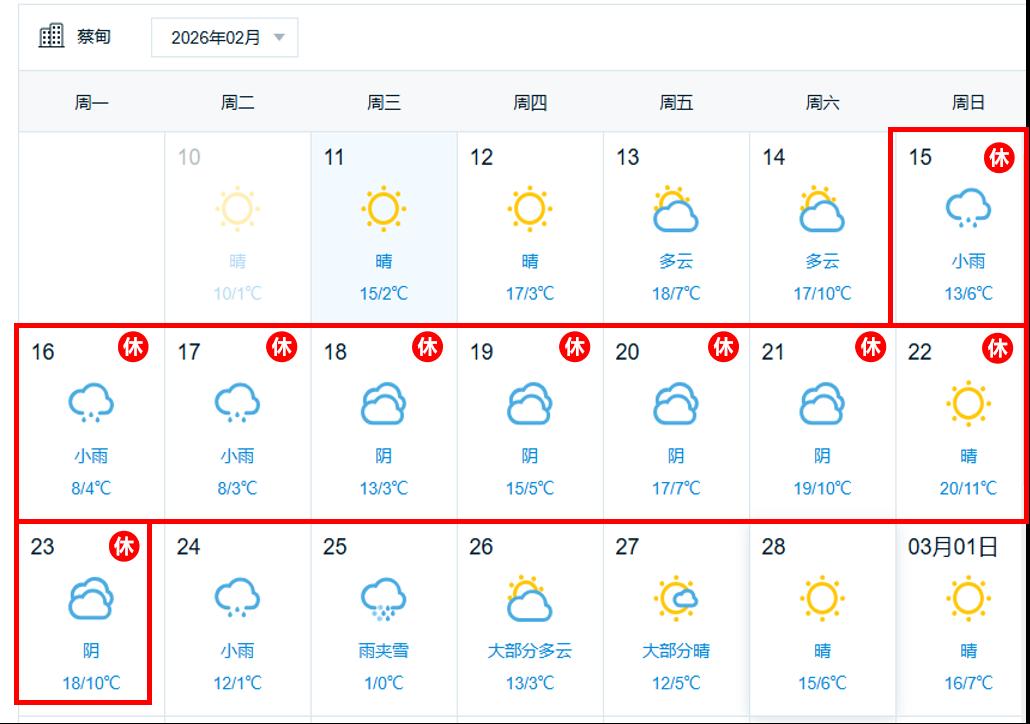Click the 03月01日 date label
The width and height of the screenshot is (1030, 724).
click(952, 547)
